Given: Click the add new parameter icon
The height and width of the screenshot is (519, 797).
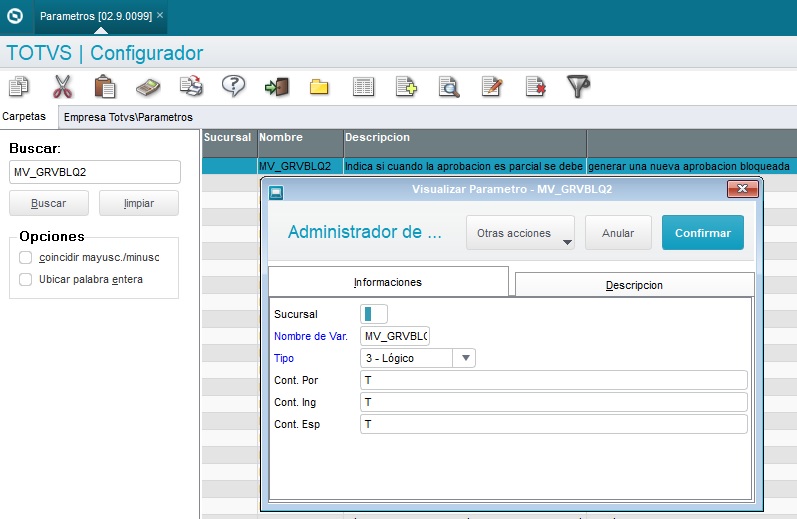Looking at the screenshot, I should (x=406, y=86).
